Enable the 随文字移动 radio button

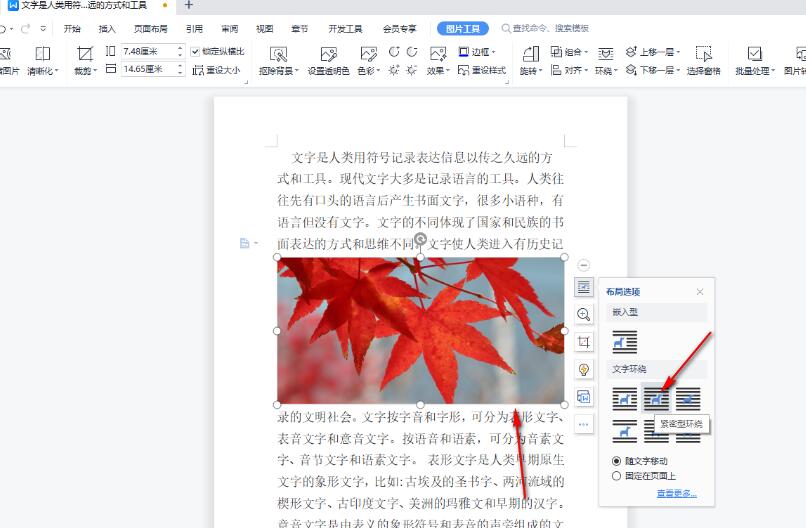[x=616, y=461]
